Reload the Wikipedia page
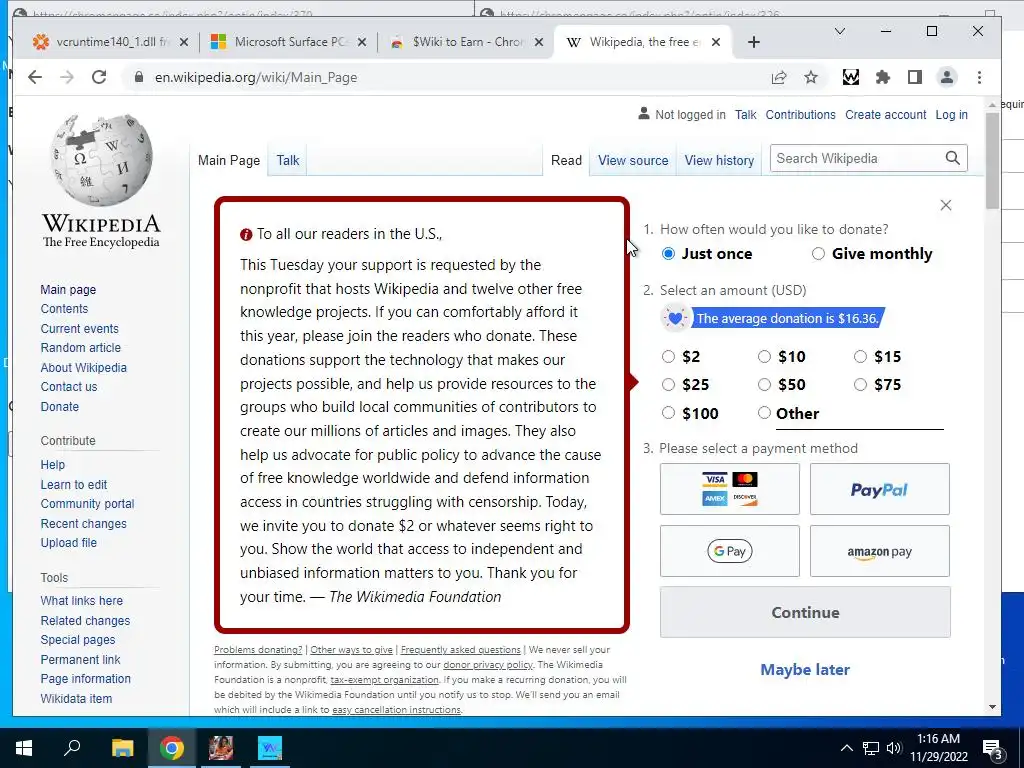The width and height of the screenshot is (1024, 768). pos(99,77)
